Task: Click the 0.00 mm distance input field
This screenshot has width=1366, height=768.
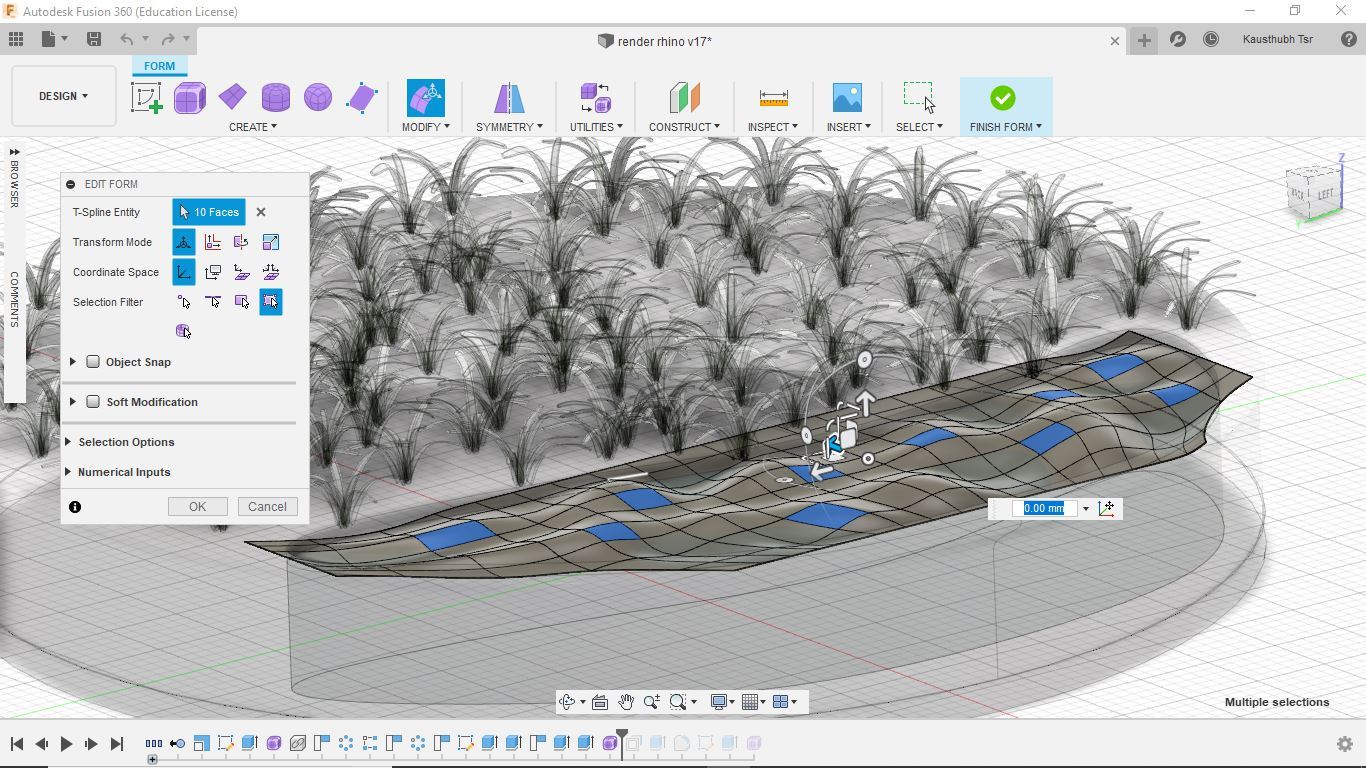Action: (x=1044, y=508)
